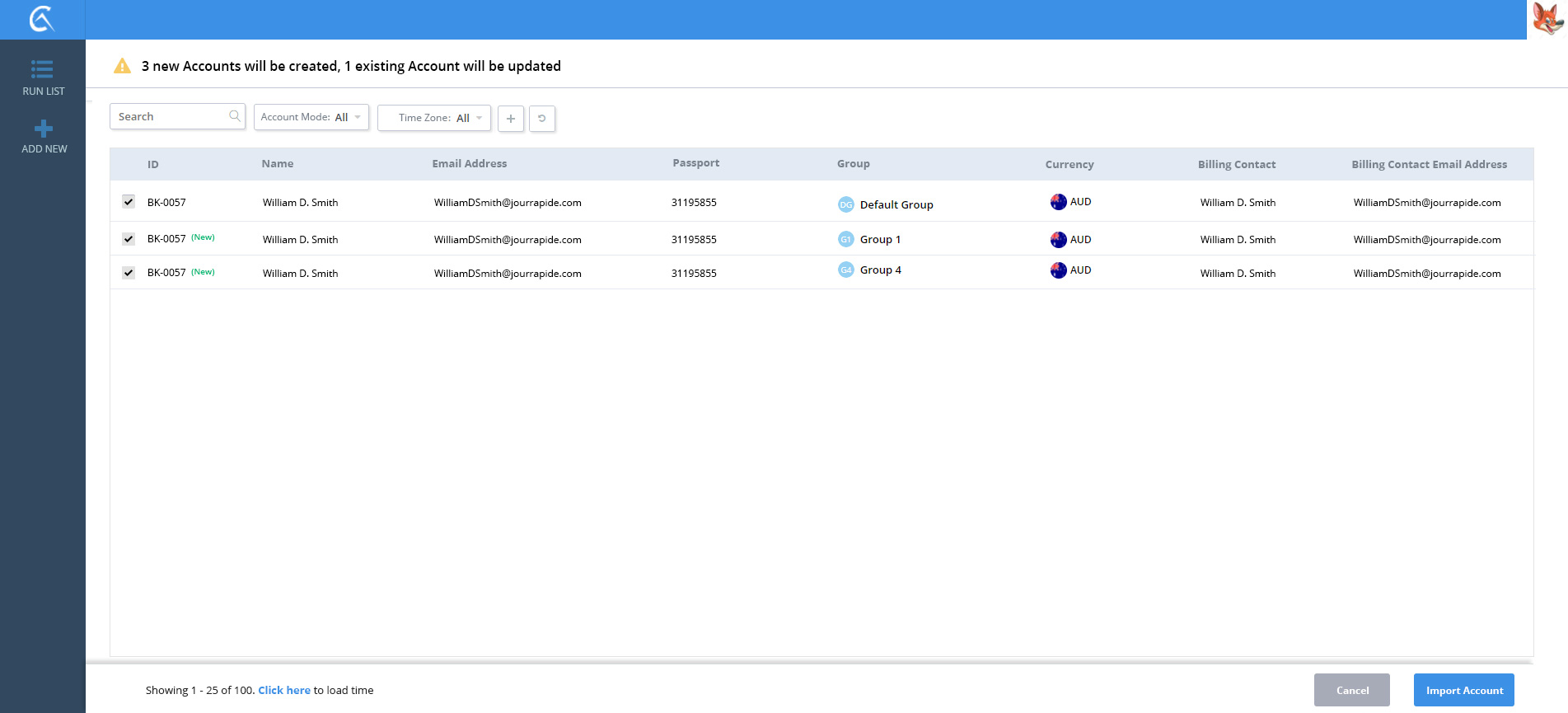Click the reset filters refresh icon
The width and height of the screenshot is (1568, 713).
(541, 119)
